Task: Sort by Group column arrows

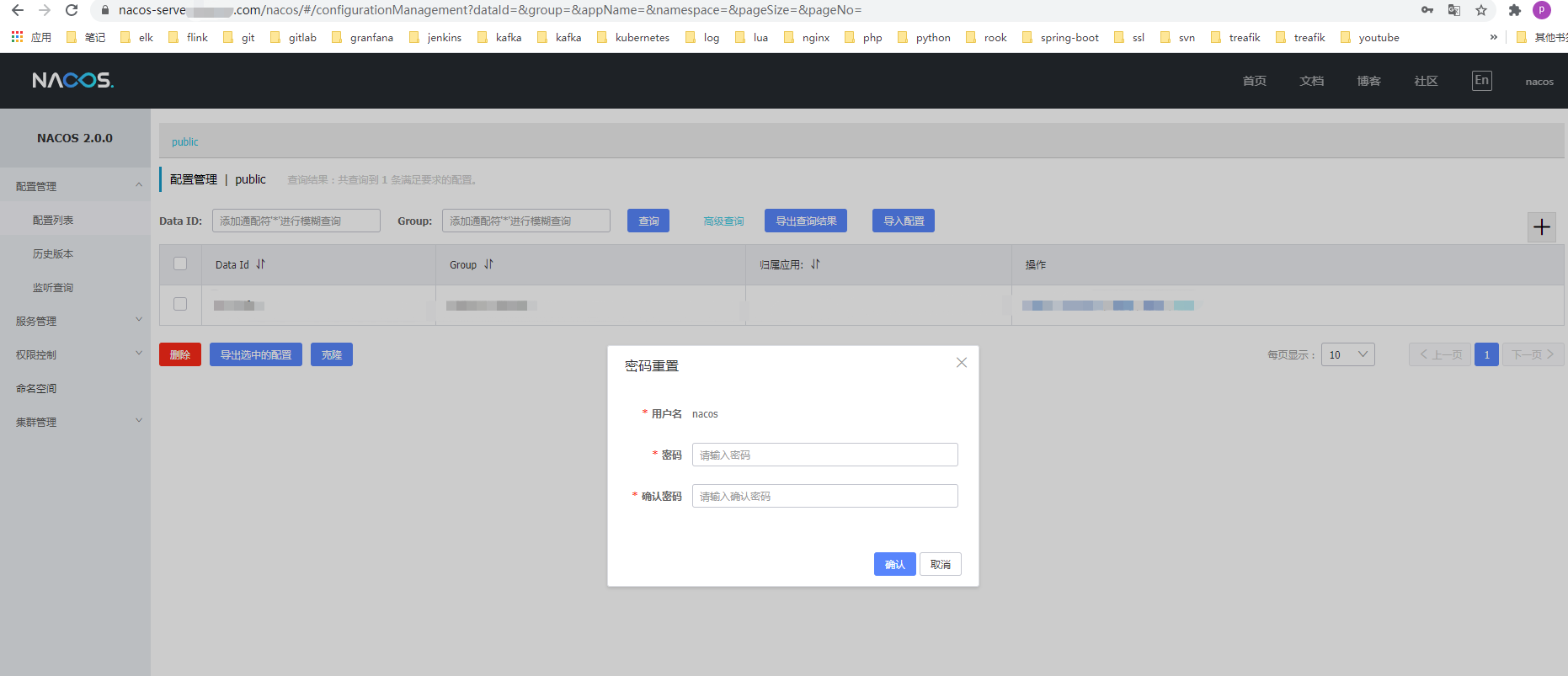Action: (488, 264)
